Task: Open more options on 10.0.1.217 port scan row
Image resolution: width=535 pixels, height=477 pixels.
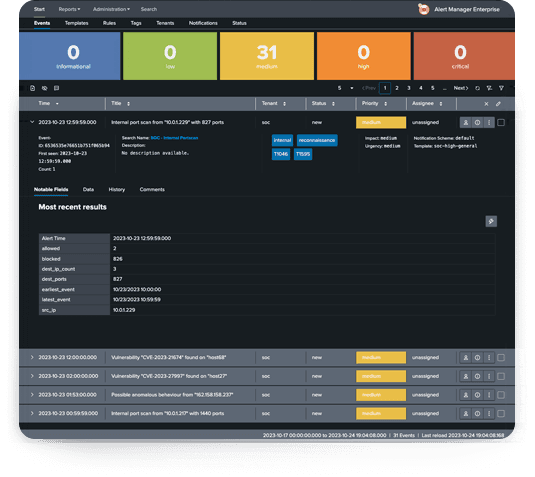Action: (489, 413)
